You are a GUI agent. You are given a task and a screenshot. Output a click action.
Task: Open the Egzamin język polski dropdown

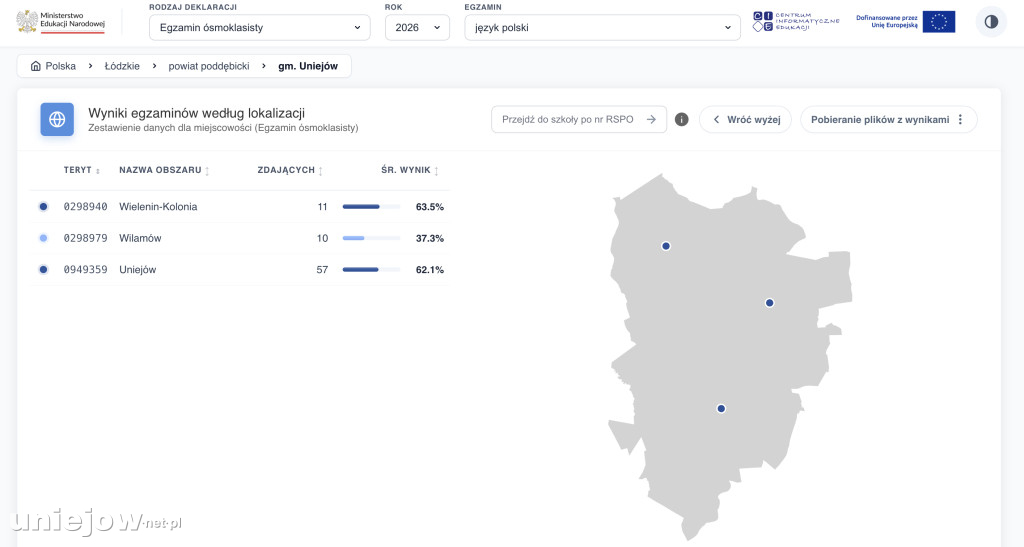(x=602, y=27)
